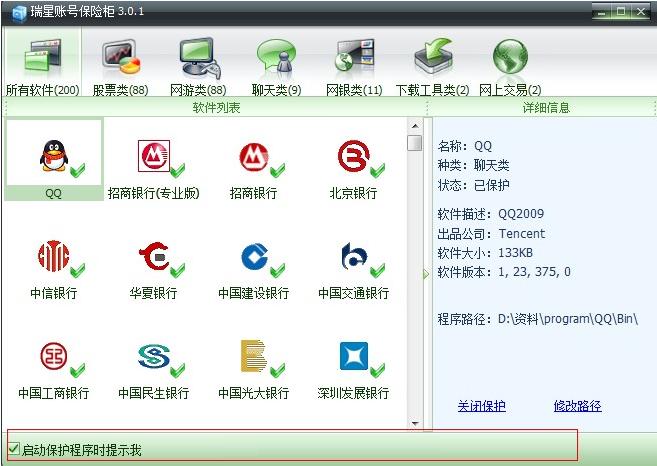Collapse the 详细信息 panel with green arrow
Image resolution: width=657 pixels, height=466 pixels.
[426, 274]
